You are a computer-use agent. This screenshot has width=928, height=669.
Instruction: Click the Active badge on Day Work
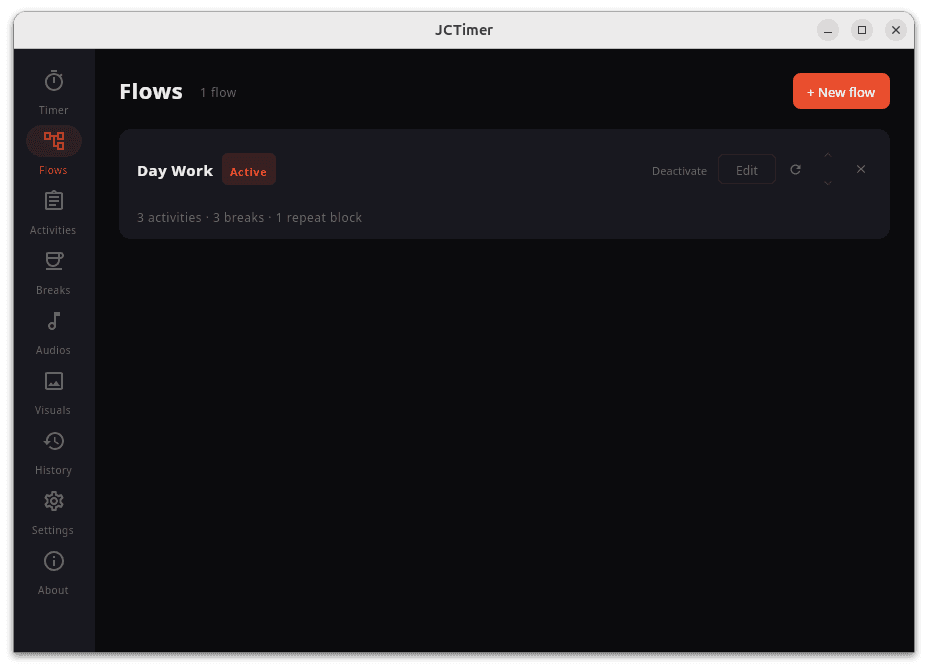coord(249,171)
